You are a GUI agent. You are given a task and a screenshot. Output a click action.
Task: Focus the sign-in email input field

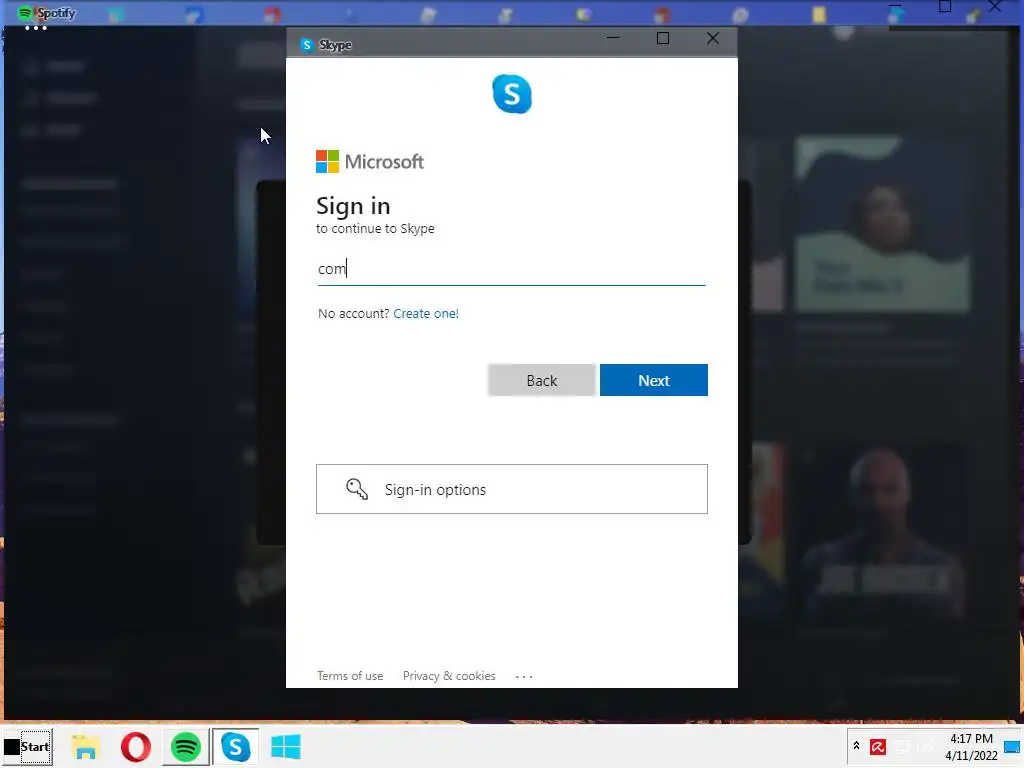(511, 268)
